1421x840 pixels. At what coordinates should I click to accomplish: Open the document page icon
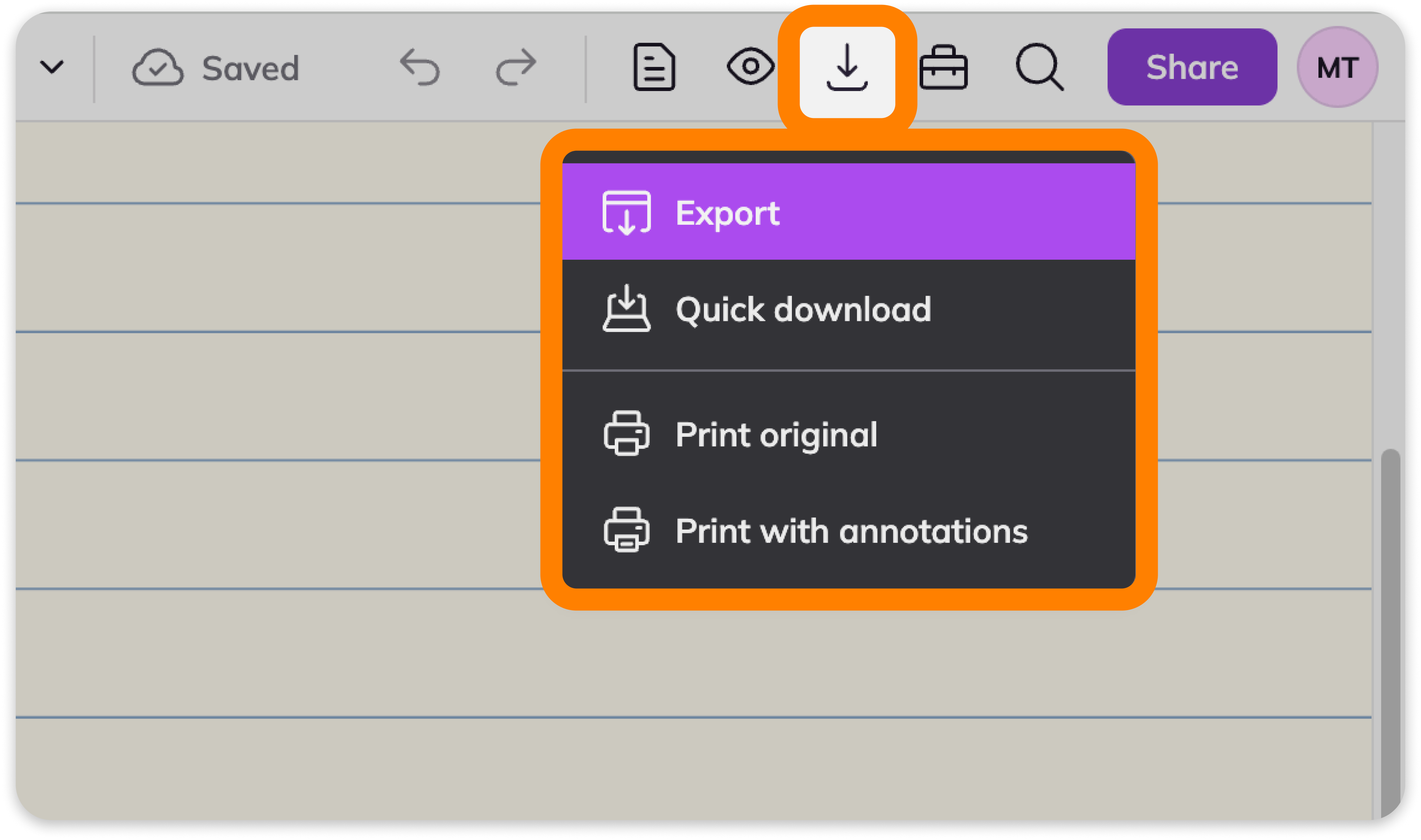(x=654, y=67)
